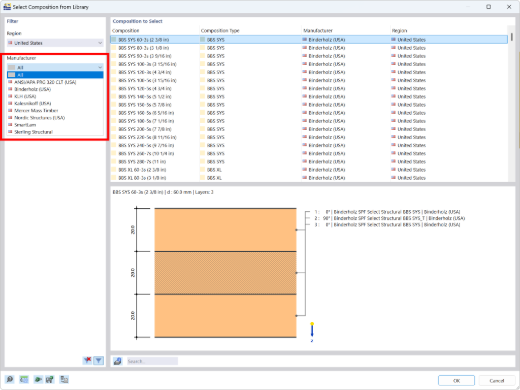Sort by the Composition column header

coord(155,31)
